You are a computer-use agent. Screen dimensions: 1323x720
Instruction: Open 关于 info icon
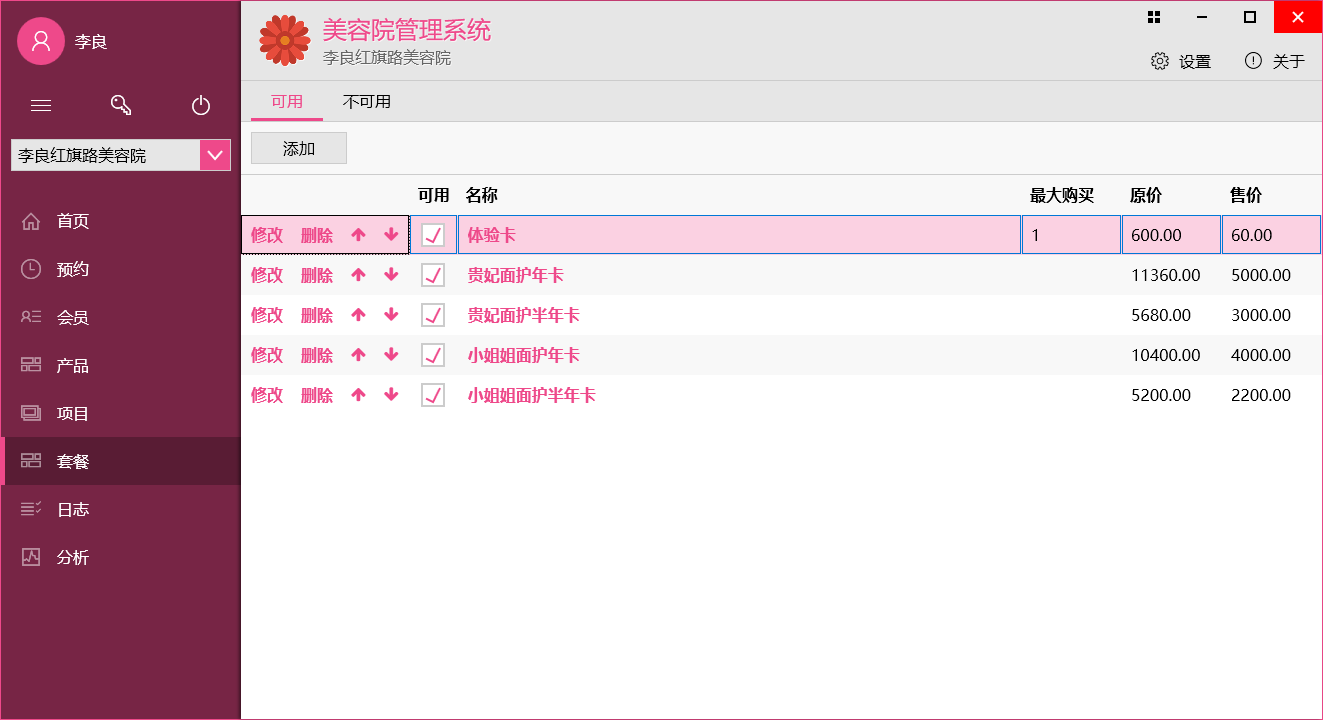click(1253, 61)
